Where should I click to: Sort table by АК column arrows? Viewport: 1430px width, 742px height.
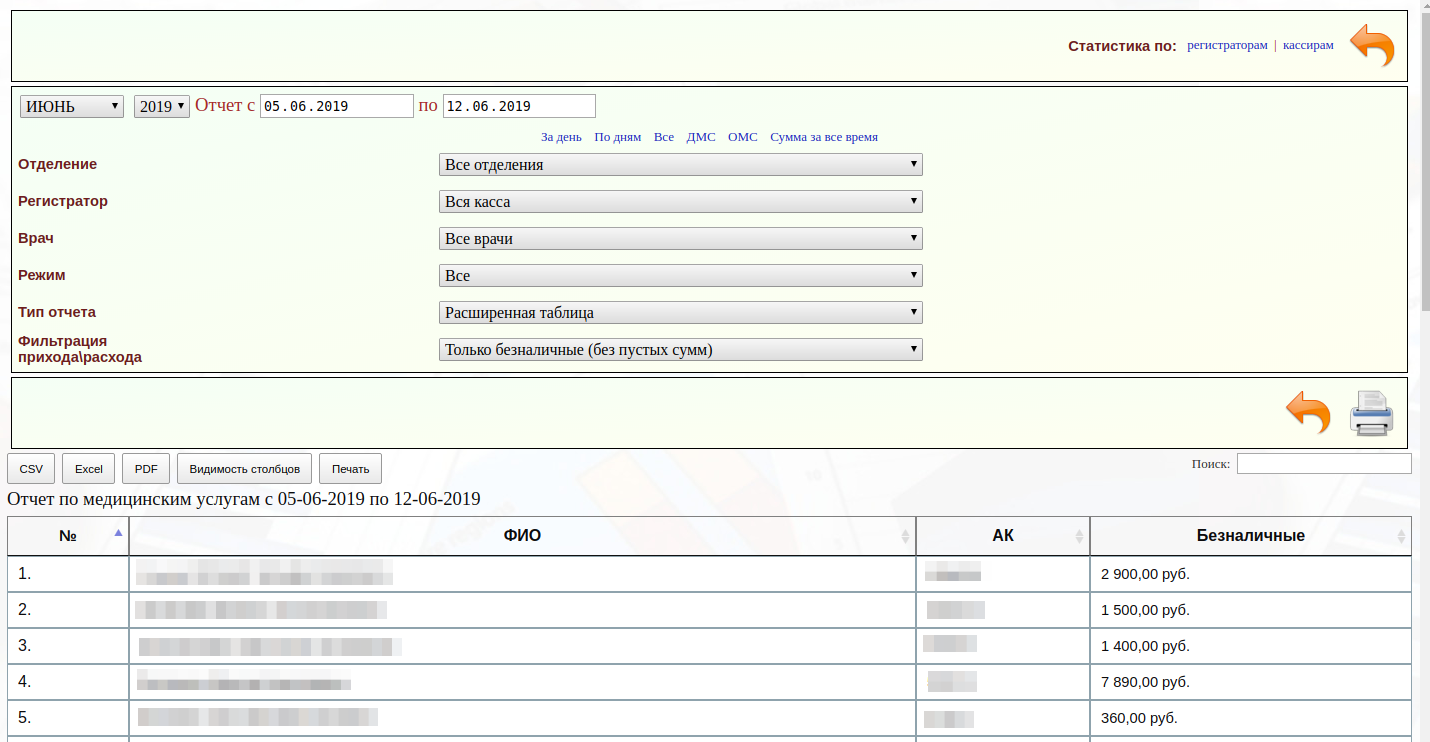[x=1079, y=536]
